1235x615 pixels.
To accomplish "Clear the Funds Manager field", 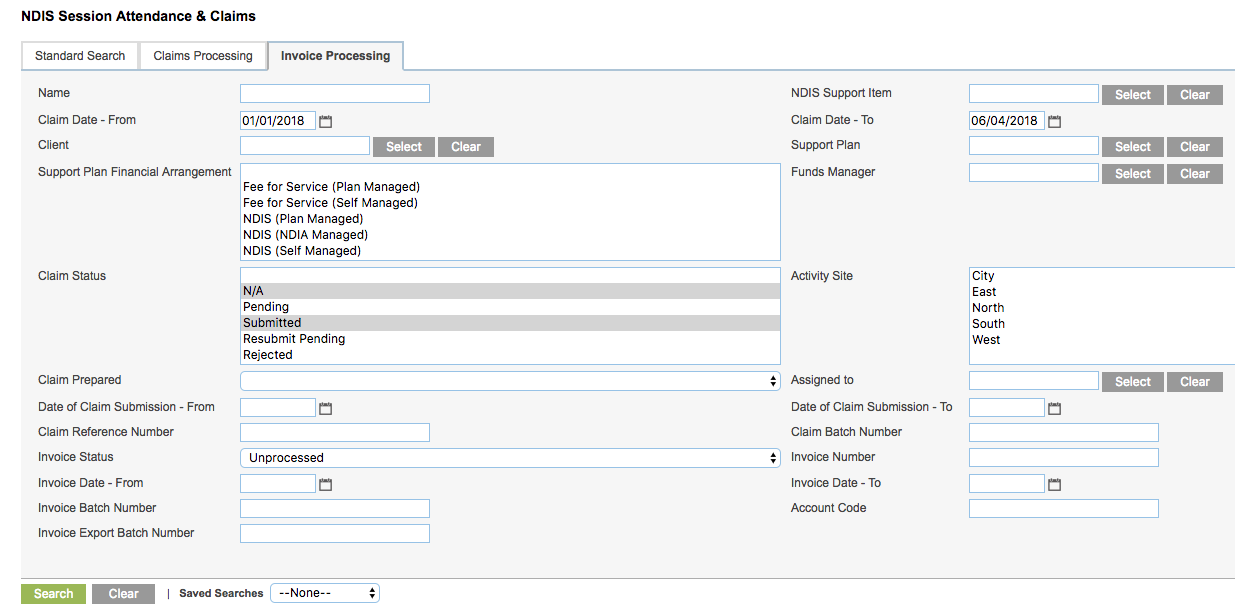I will (x=1195, y=174).
